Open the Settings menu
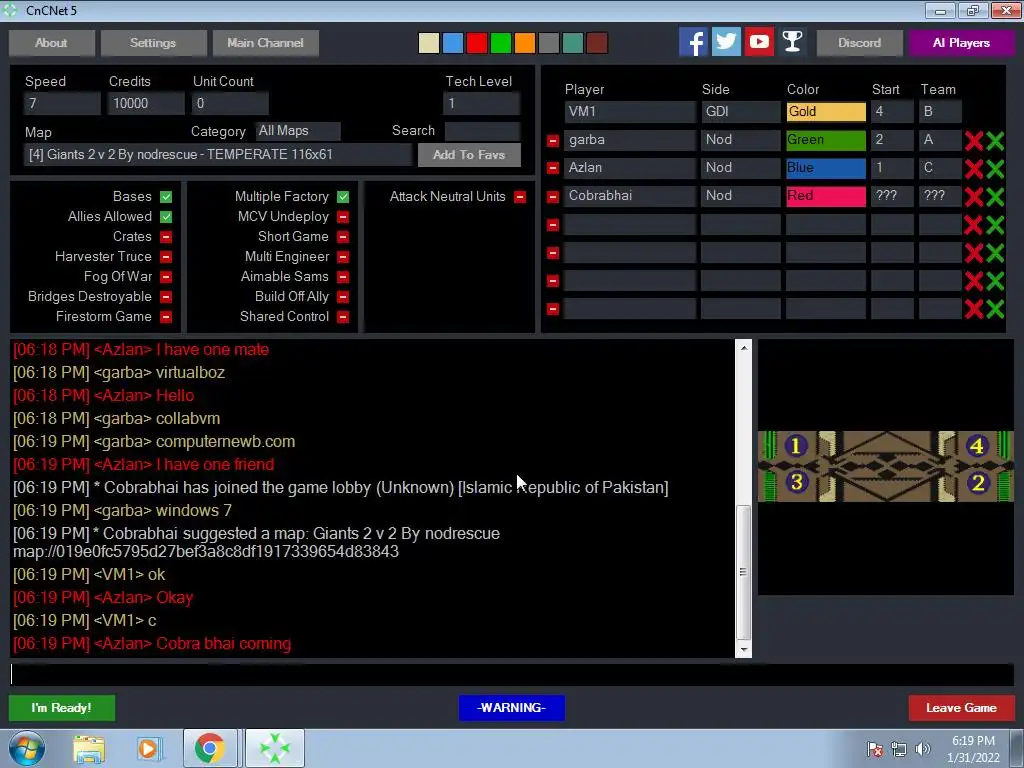Image resolution: width=1024 pixels, height=768 pixels. [x=153, y=43]
